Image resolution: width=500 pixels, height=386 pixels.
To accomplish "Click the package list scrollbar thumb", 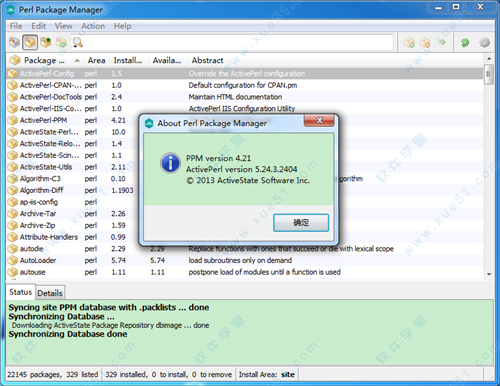I will click(x=489, y=75).
